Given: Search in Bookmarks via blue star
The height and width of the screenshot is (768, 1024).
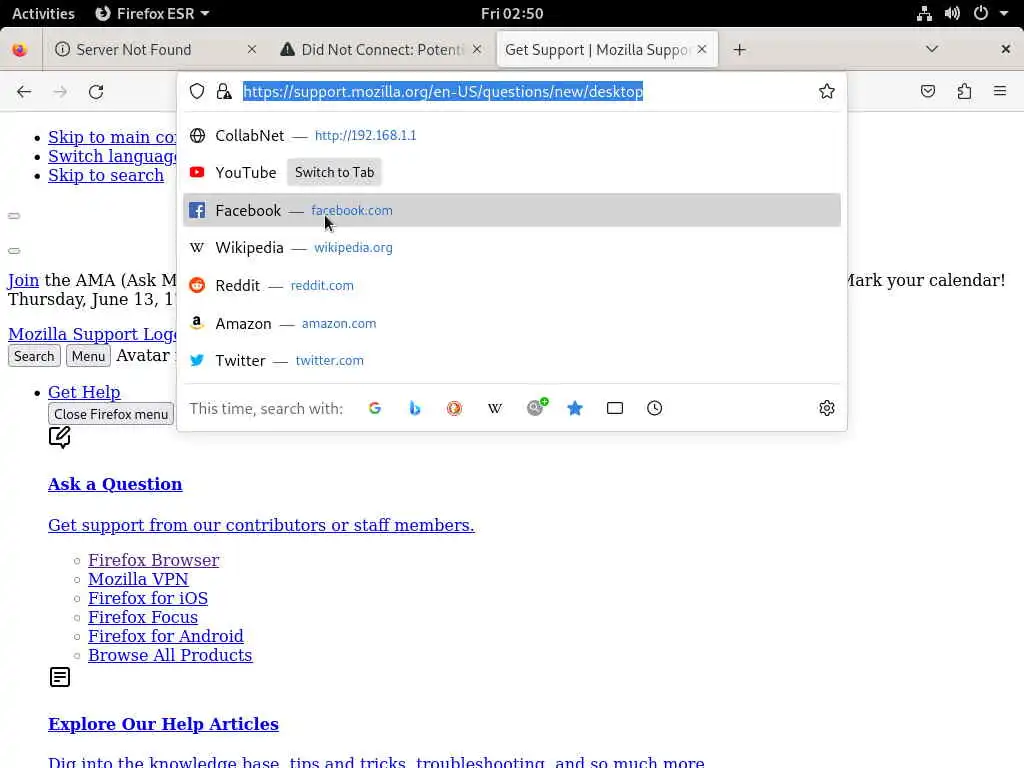Looking at the screenshot, I should (x=575, y=408).
